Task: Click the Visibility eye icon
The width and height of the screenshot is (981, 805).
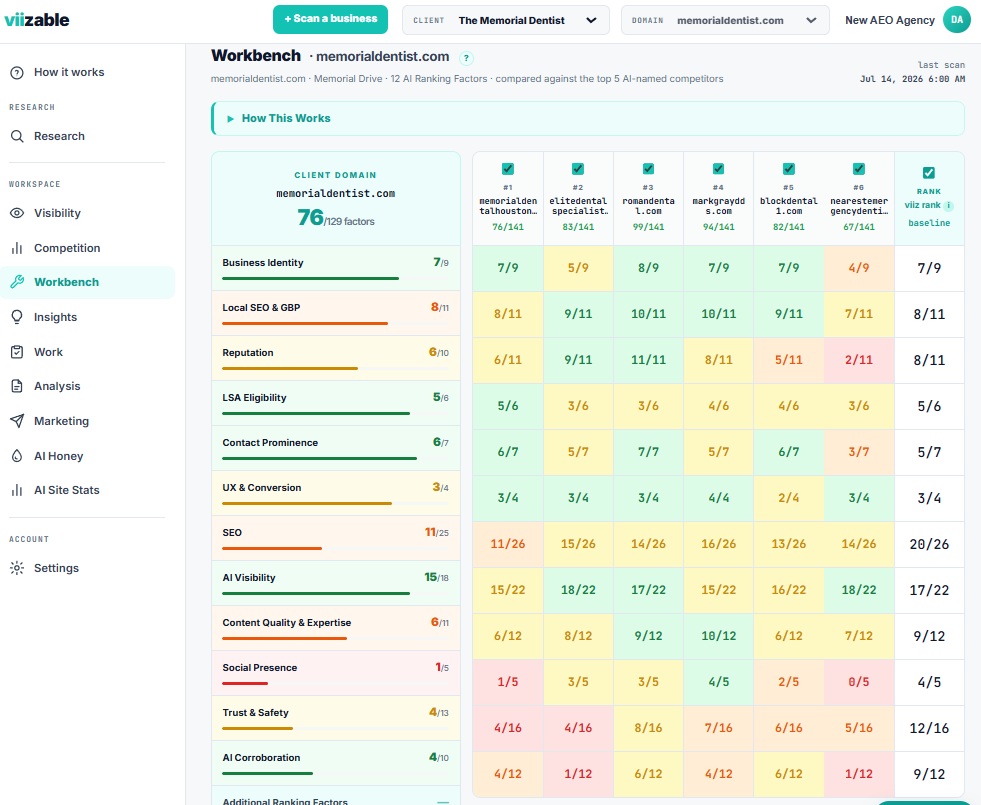Action: click(18, 213)
